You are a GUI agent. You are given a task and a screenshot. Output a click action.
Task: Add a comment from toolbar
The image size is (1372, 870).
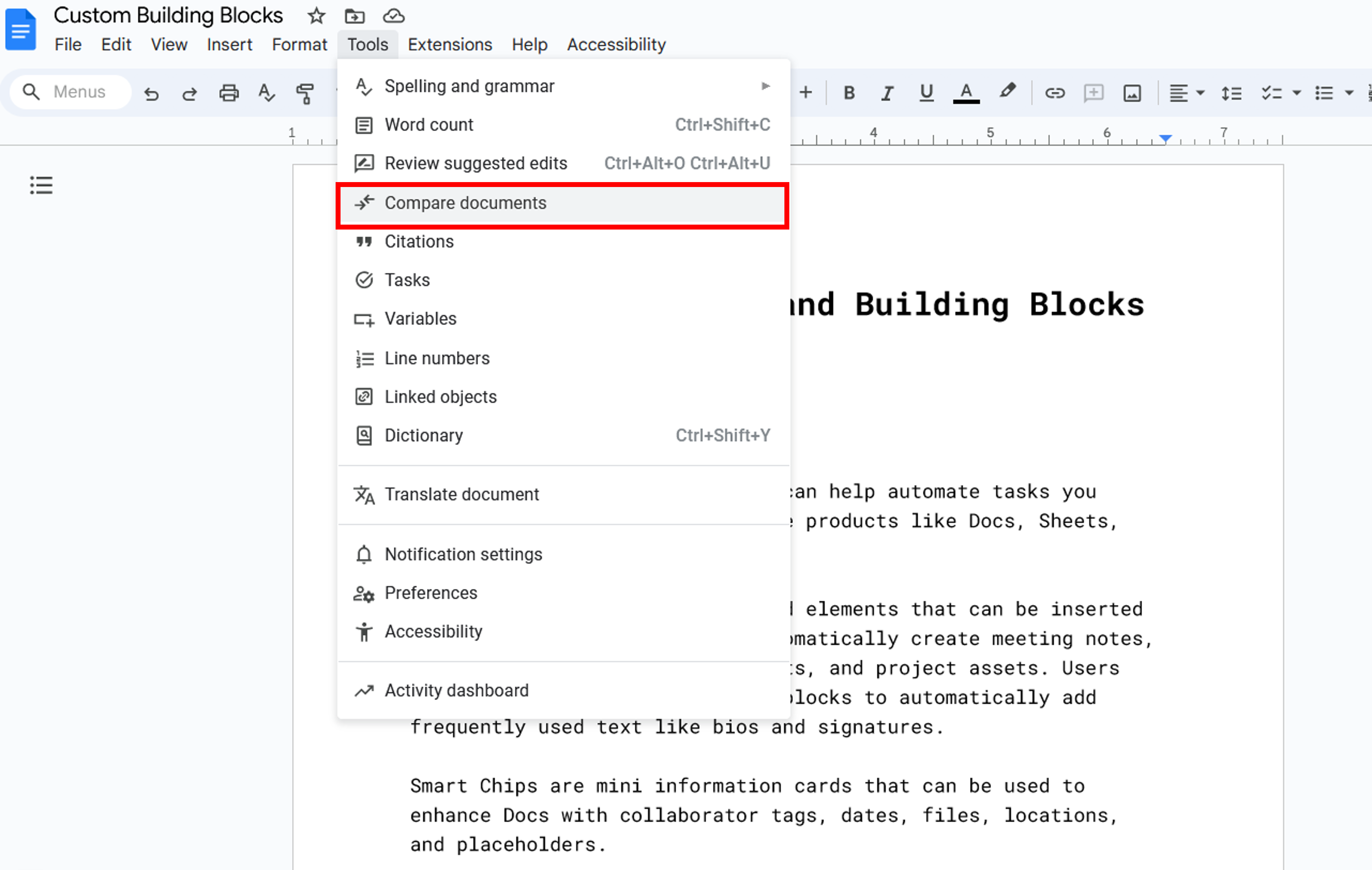(1093, 93)
